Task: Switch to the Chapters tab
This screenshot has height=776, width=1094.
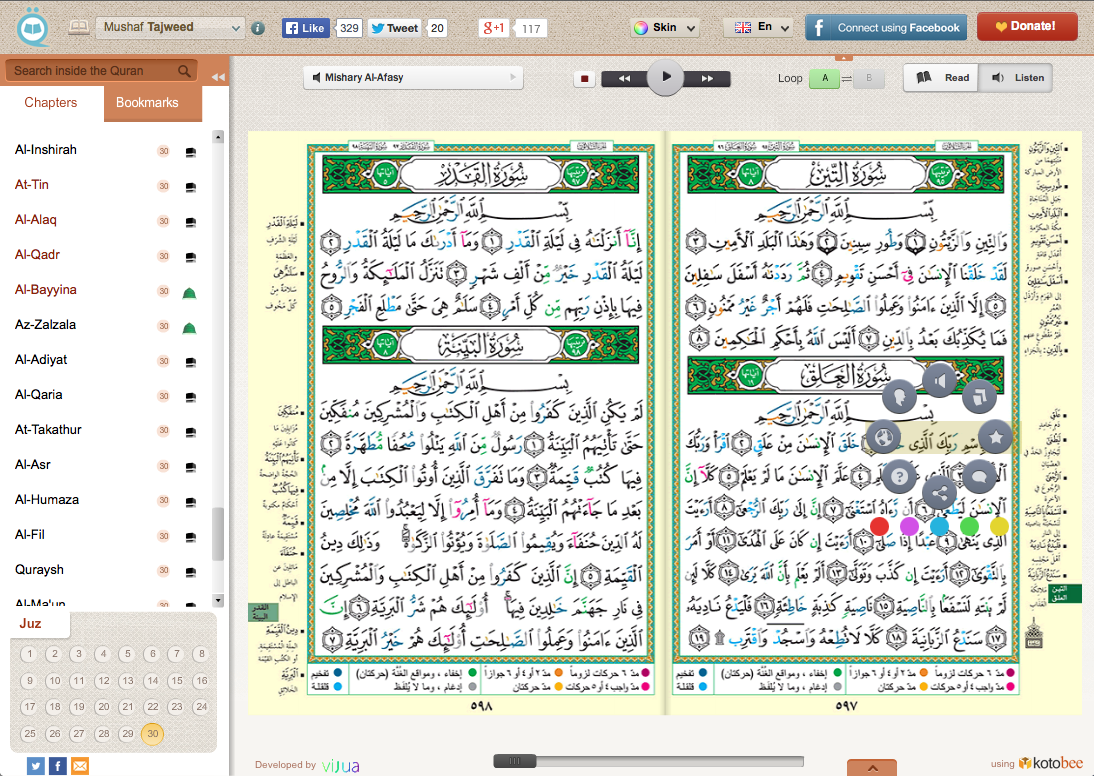Action: [x=50, y=103]
